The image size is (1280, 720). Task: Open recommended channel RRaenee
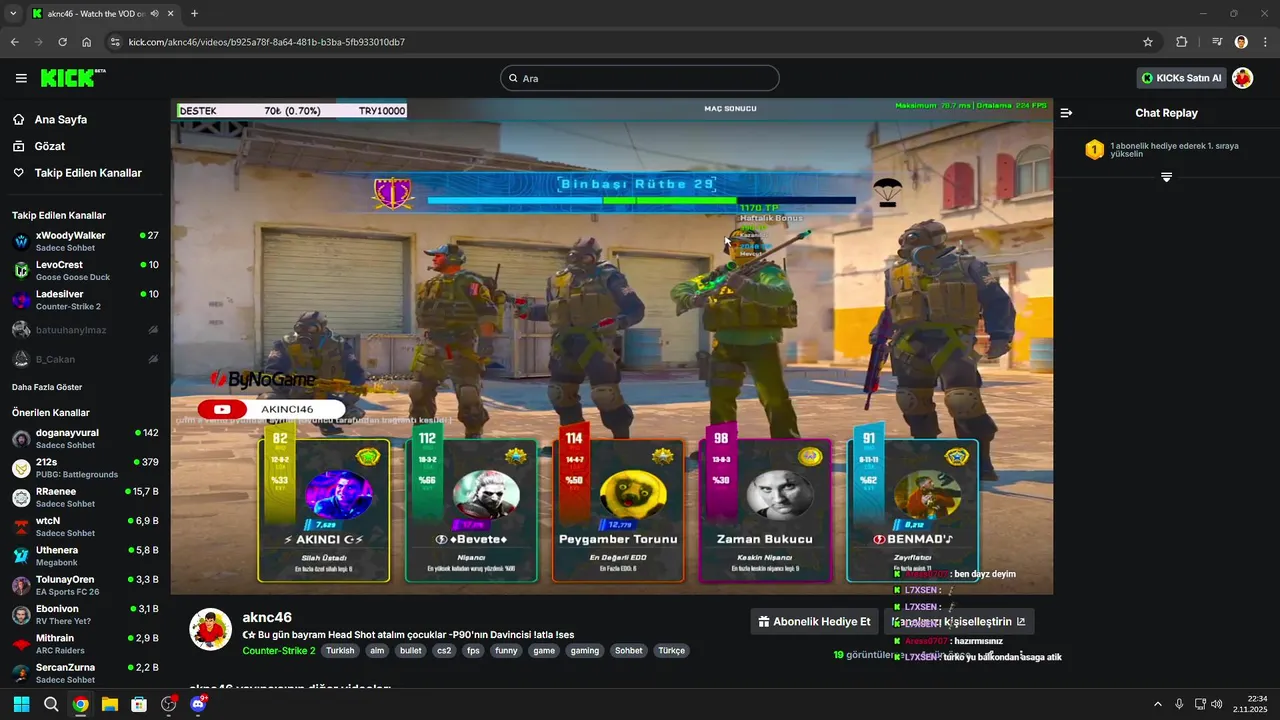pos(85,497)
